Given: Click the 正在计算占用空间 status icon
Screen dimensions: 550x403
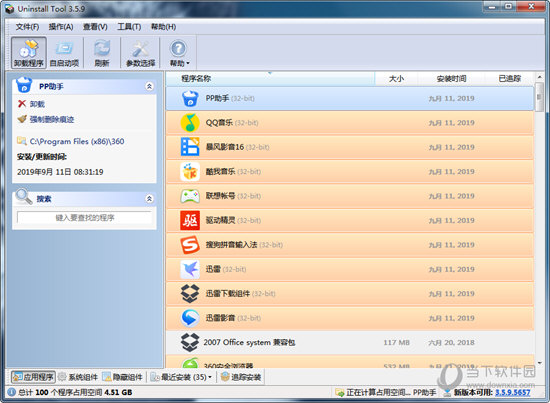Looking at the screenshot, I should (340, 392).
